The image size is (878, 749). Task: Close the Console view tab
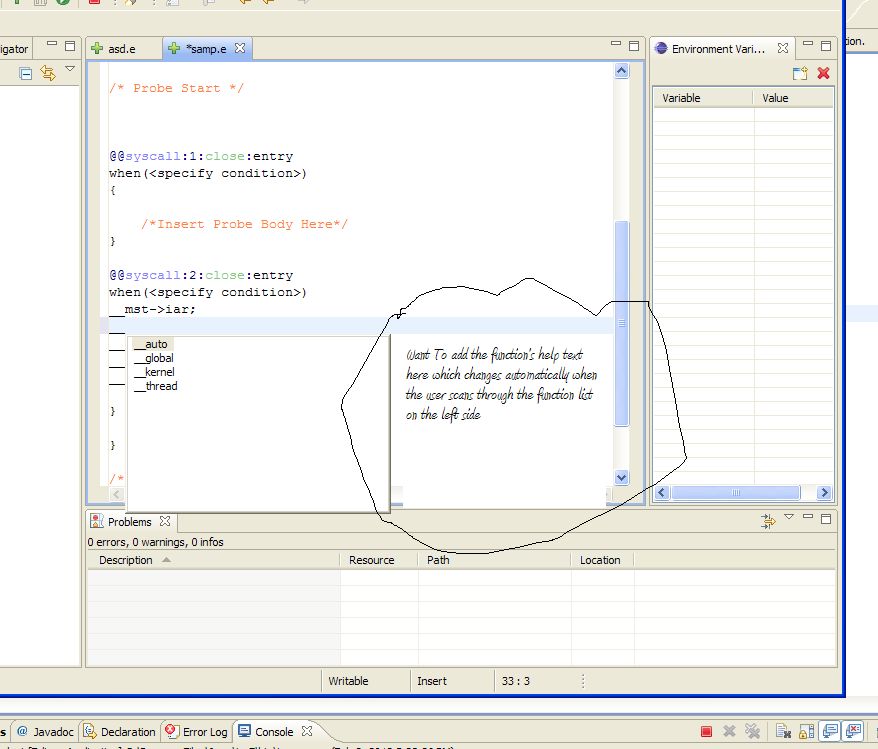(307, 731)
